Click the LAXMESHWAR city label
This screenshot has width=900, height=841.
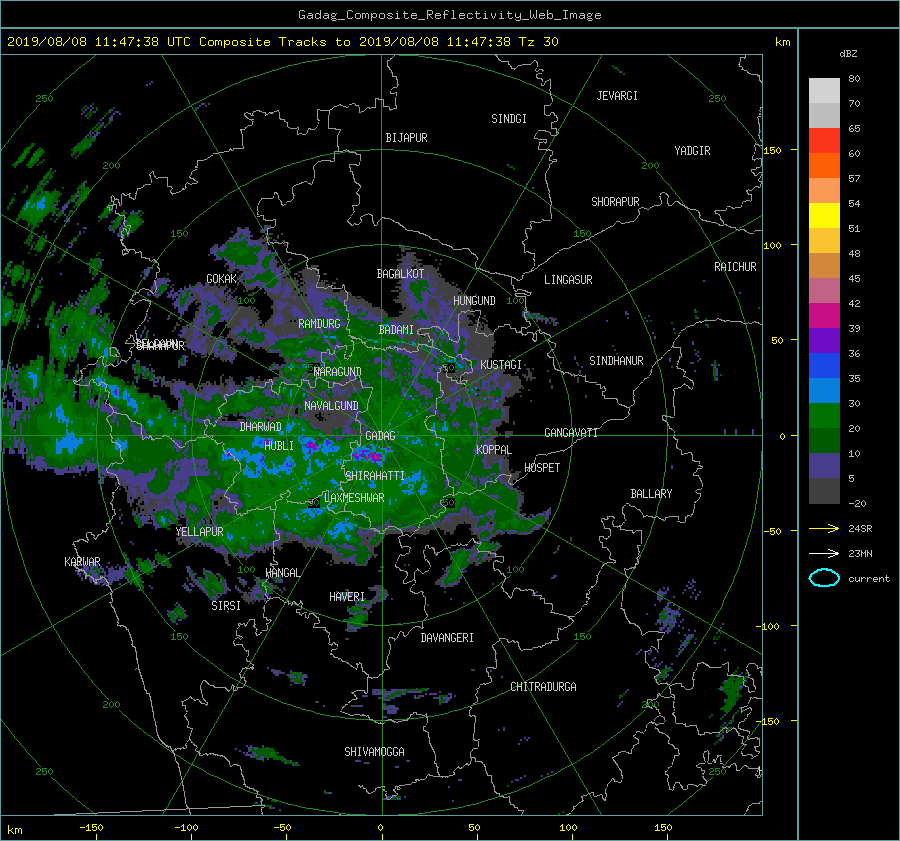click(354, 498)
